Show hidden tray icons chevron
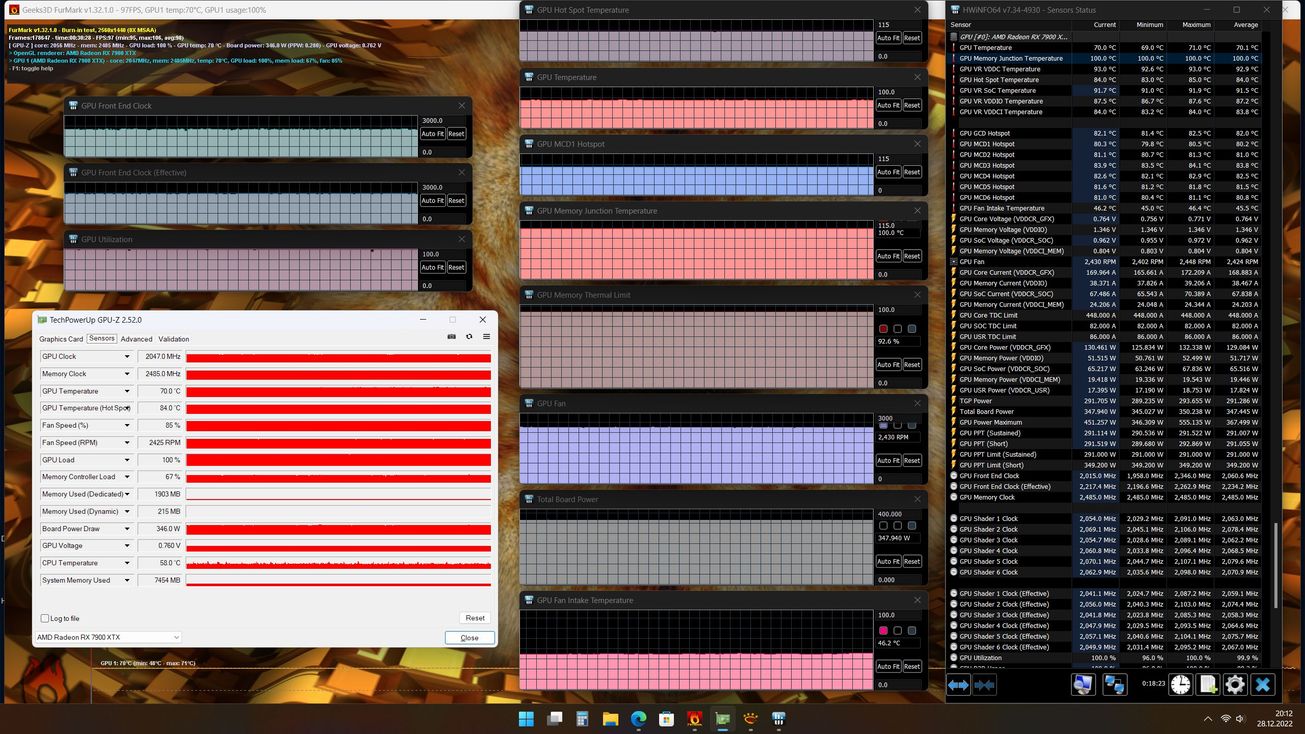 tap(1206, 719)
